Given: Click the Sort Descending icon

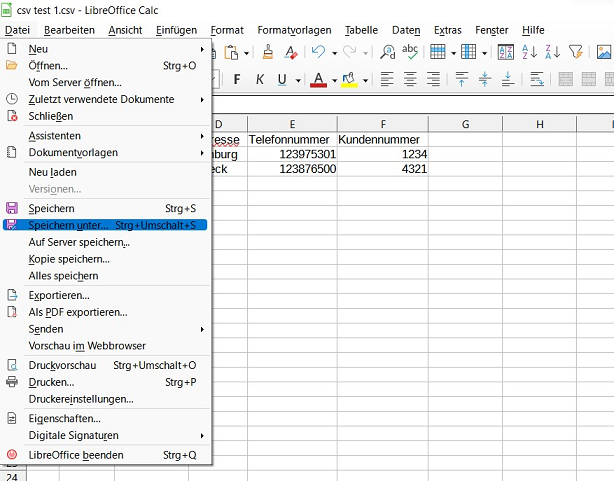Looking at the screenshot, I should (553, 52).
